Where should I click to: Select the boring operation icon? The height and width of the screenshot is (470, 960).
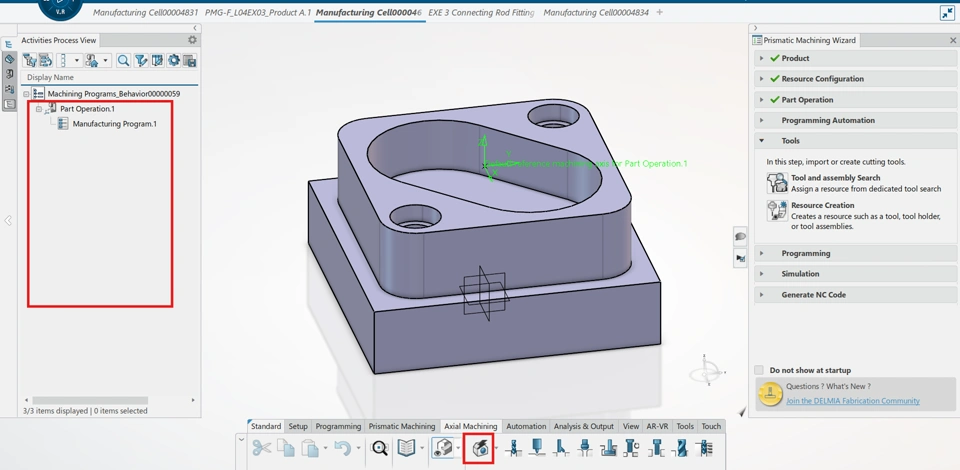coord(608,449)
